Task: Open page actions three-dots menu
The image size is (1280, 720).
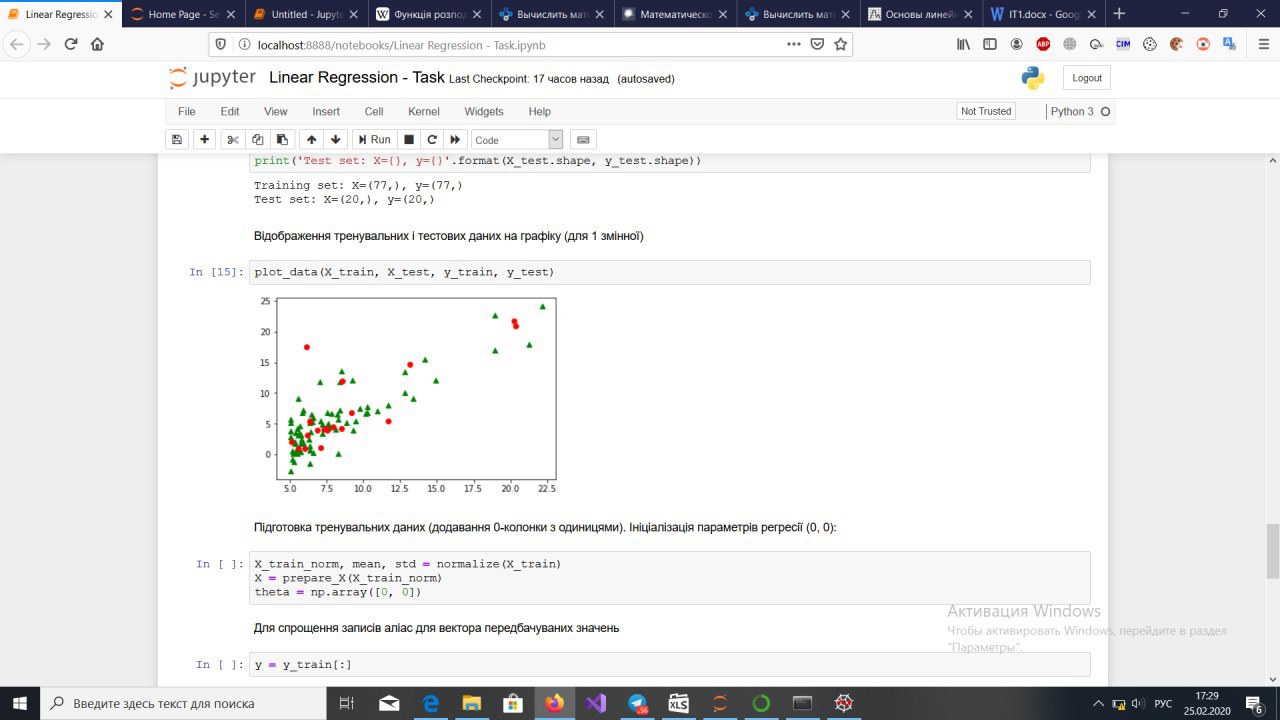Action: pyautogui.click(x=794, y=44)
